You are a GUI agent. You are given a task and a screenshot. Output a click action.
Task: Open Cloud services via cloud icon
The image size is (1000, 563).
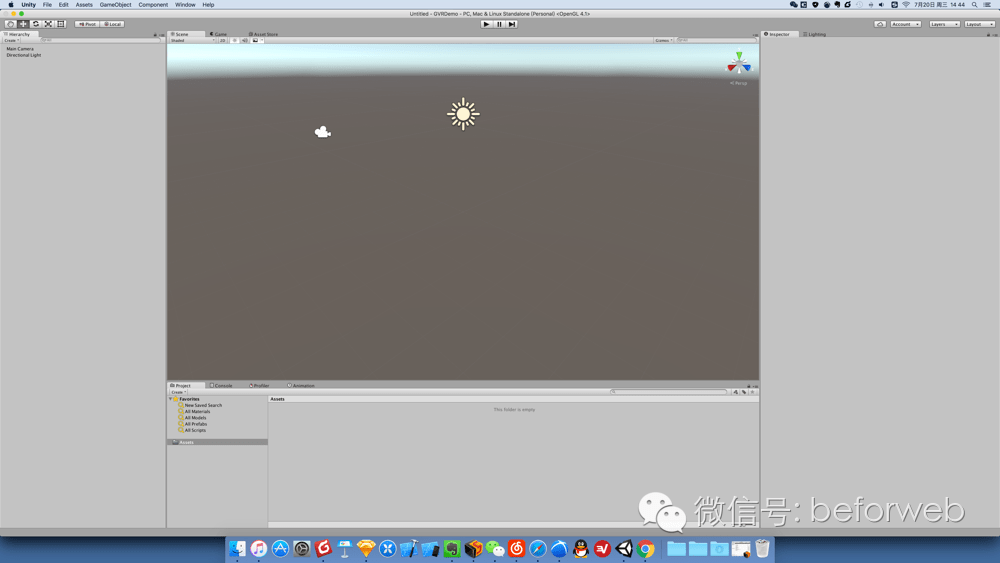[x=880, y=24]
